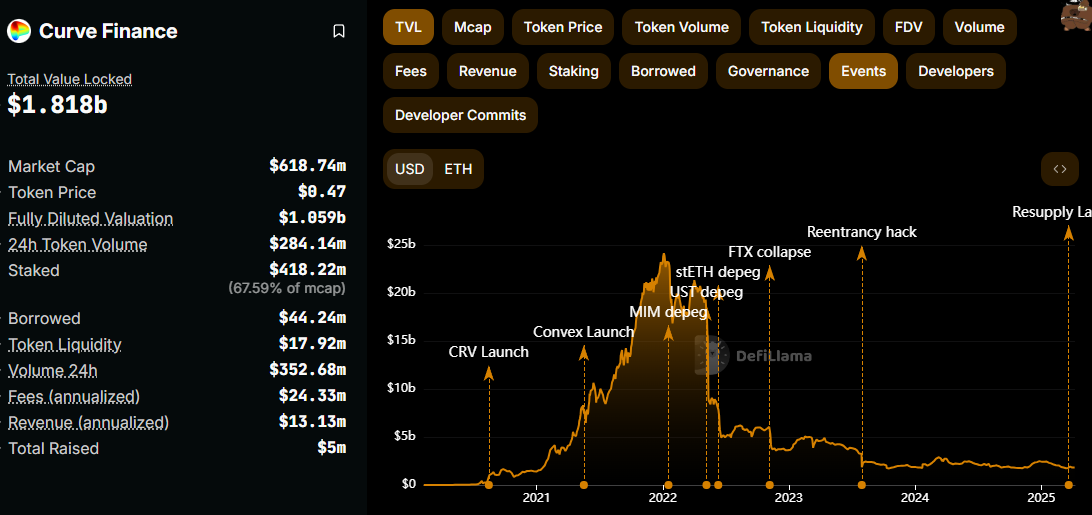Click the stETH depeg event label

(719, 272)
